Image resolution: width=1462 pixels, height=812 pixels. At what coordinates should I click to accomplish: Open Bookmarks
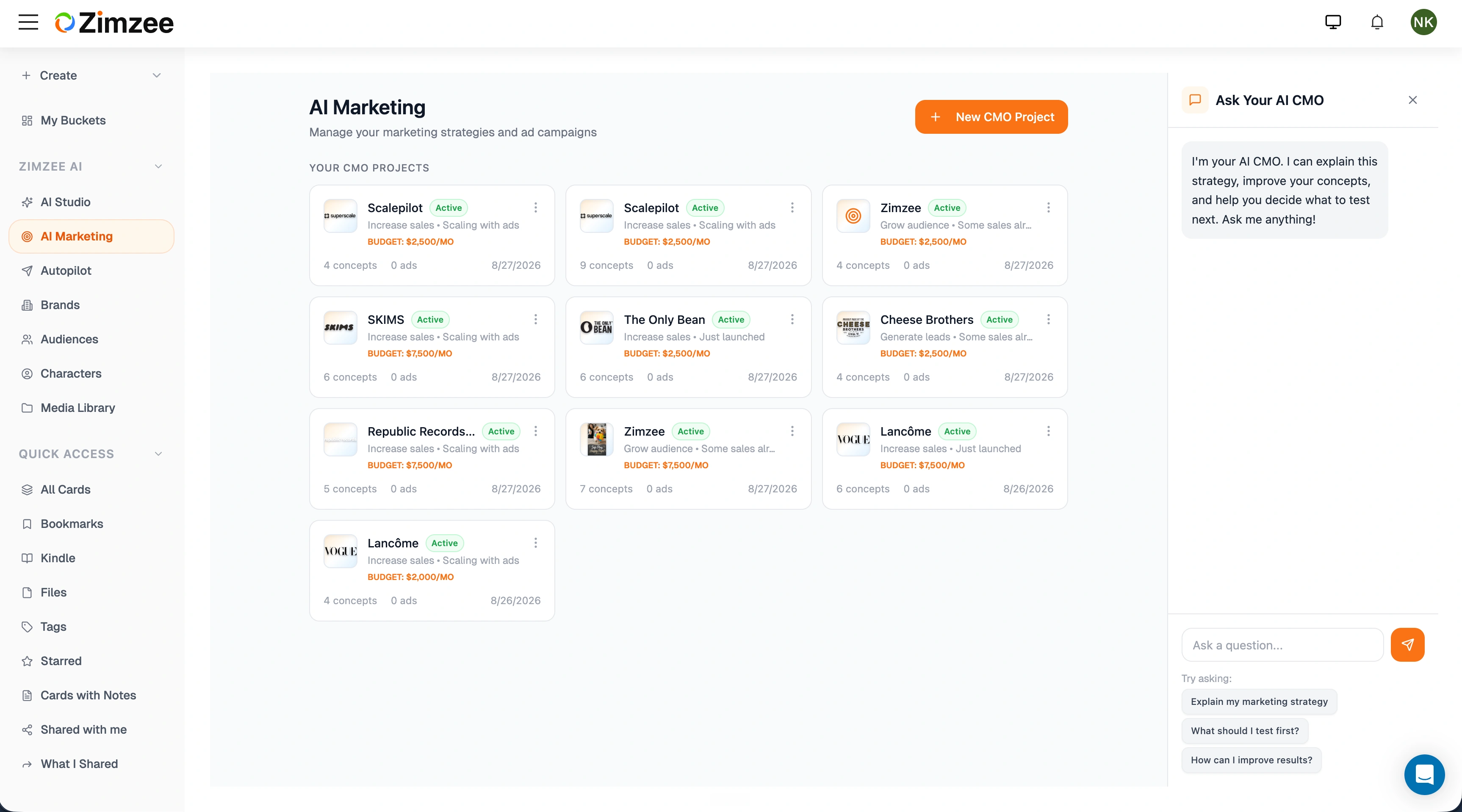[x=91, y=524]
